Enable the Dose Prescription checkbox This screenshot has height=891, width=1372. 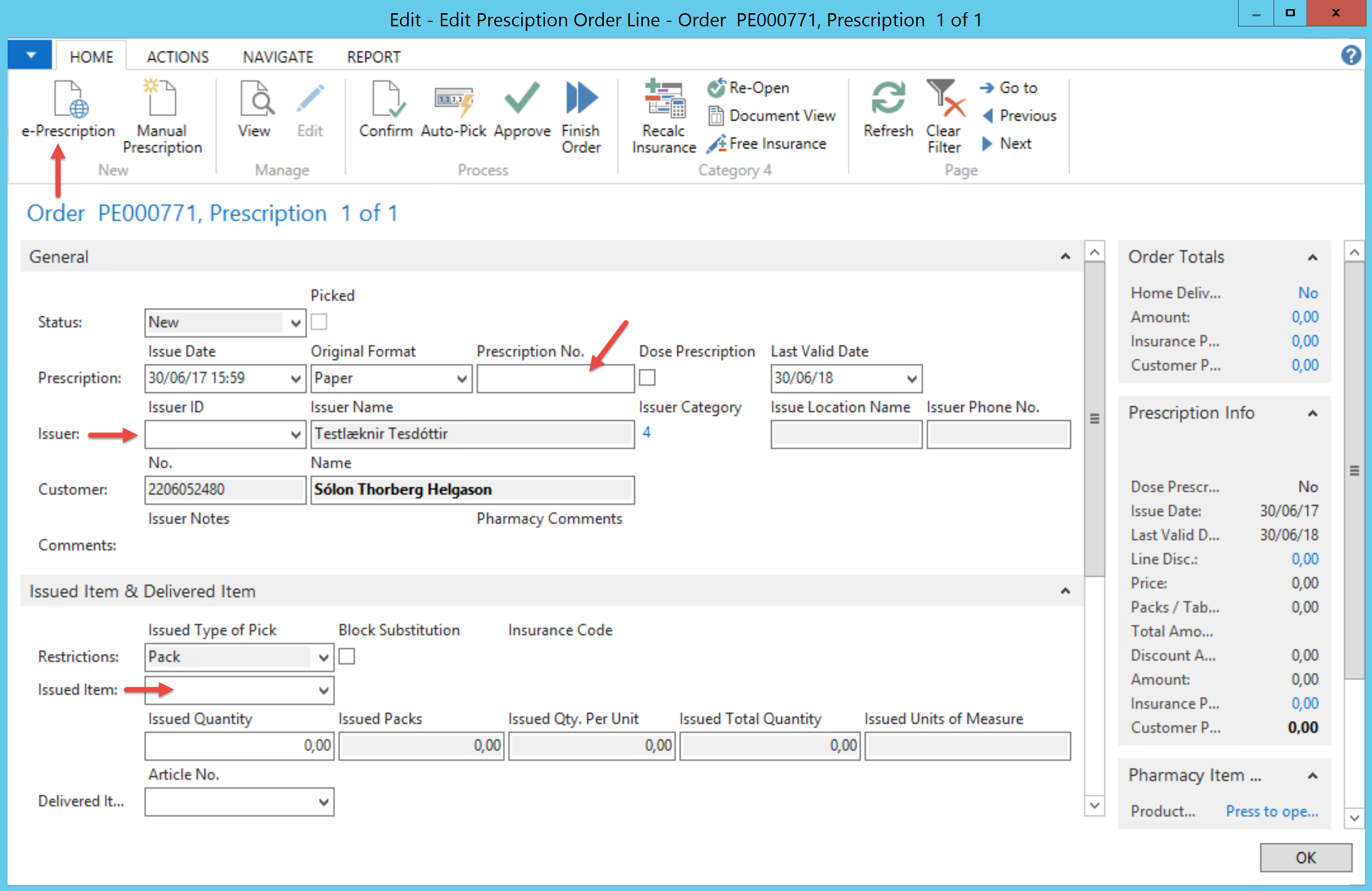click(647, 378)
